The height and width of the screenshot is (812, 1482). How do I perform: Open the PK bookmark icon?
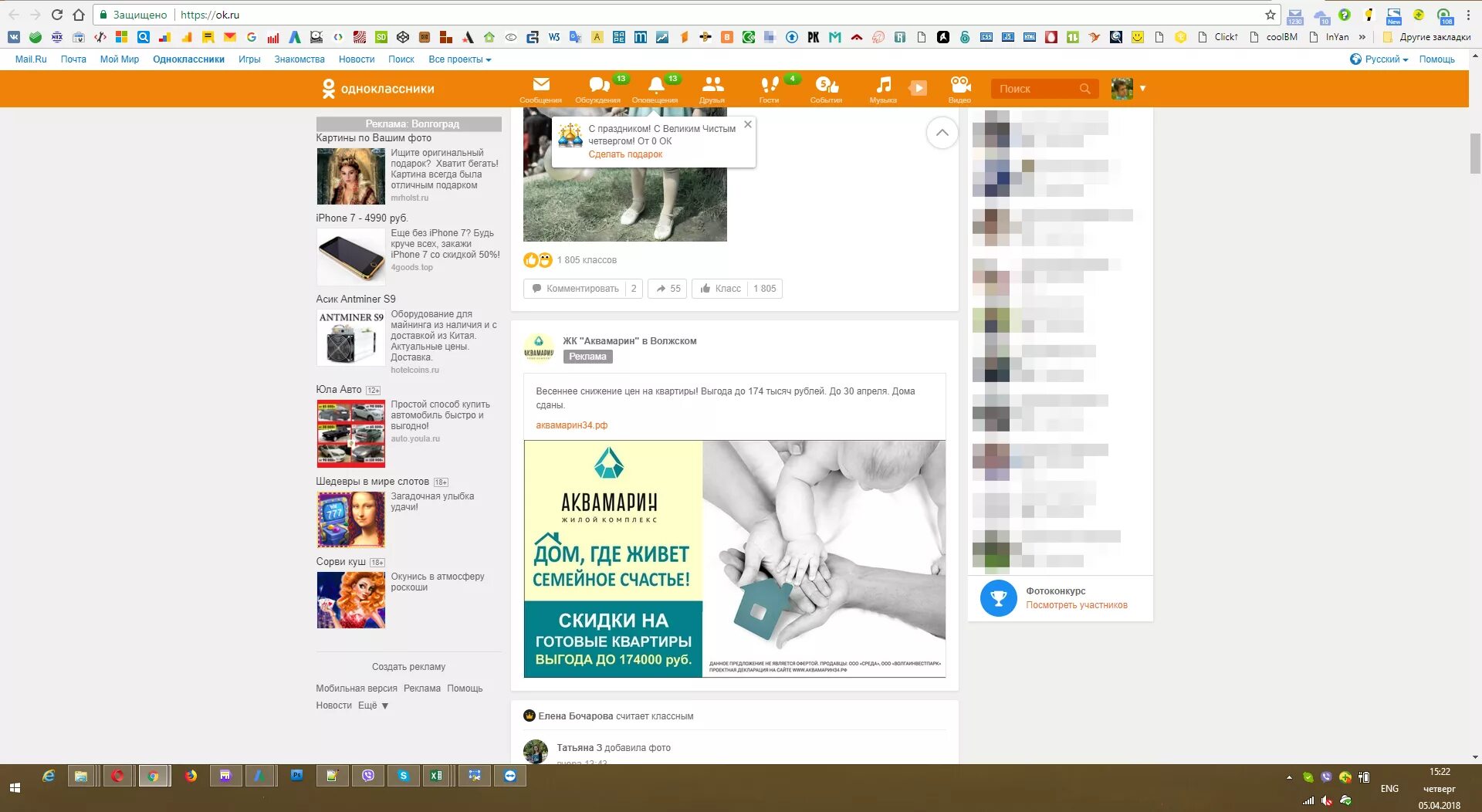pos(814,36)
